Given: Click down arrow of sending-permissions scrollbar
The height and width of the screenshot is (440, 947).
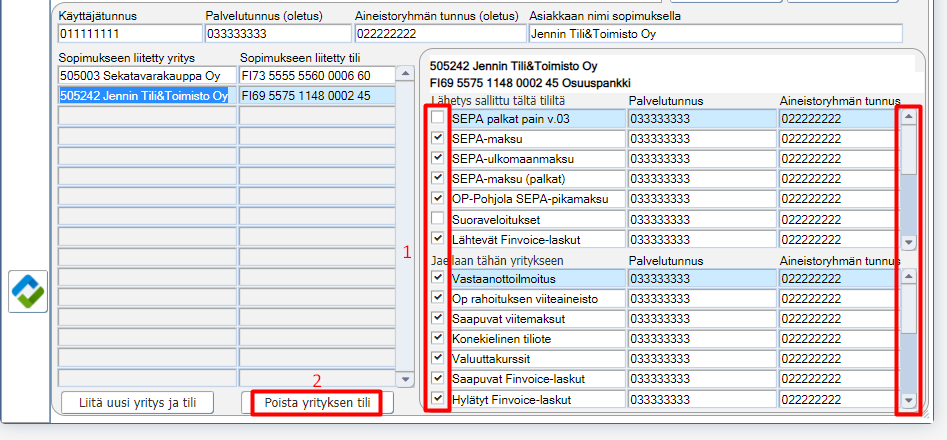Looking at the screenshot, I should [908, 242].
